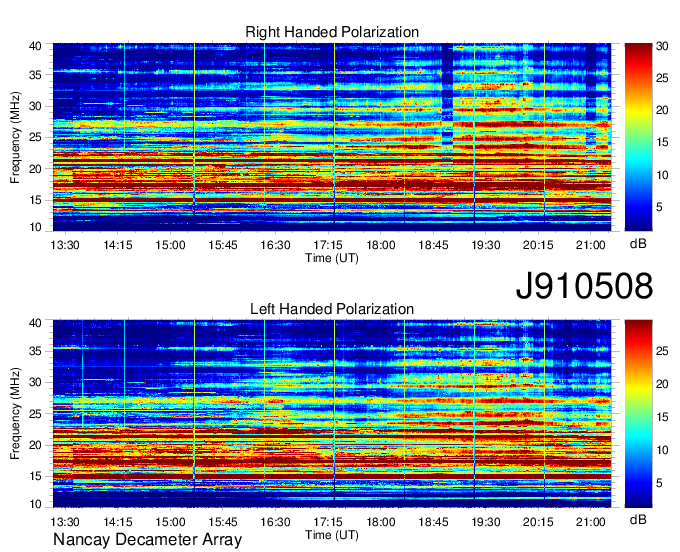This screenshot has width=680, height=552.
Task: Click the 18:45 time tick under the Right Handed plot
Action: [433, 245]
